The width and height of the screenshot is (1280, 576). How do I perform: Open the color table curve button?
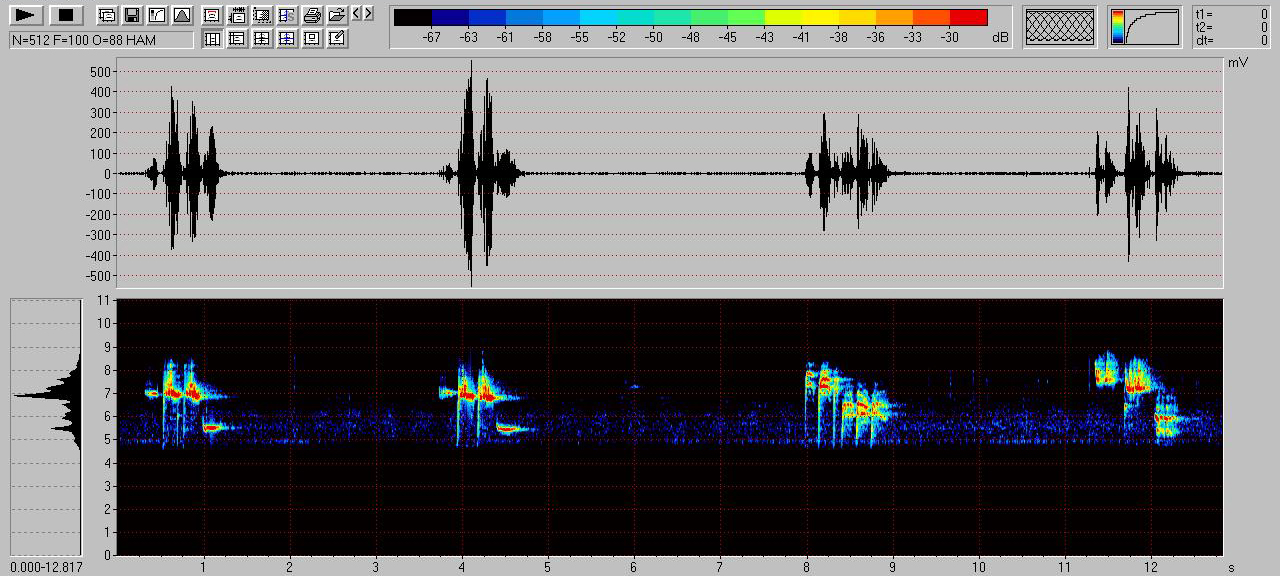tap(1145, 27)
